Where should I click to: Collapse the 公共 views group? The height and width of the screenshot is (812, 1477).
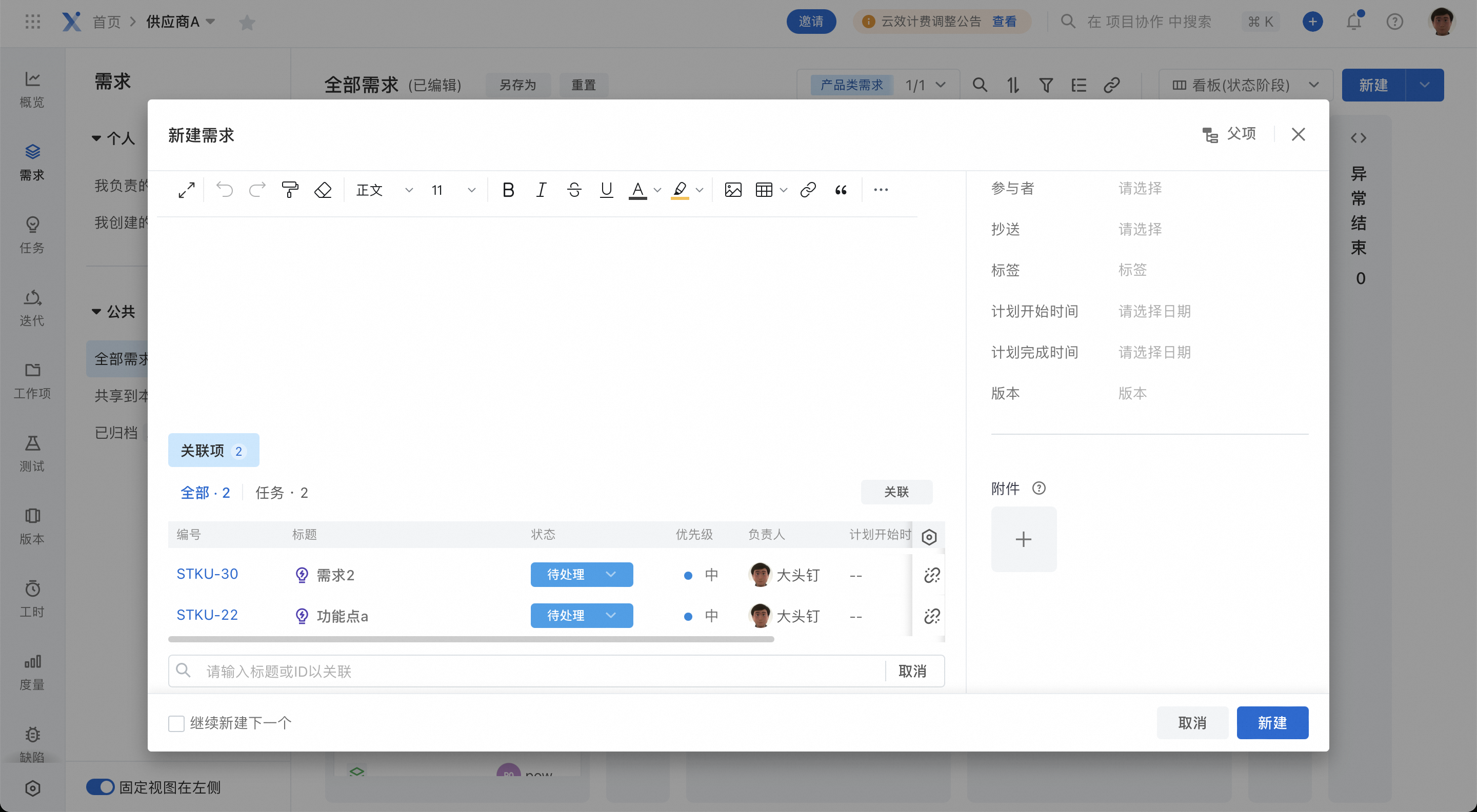coord(96,311)
